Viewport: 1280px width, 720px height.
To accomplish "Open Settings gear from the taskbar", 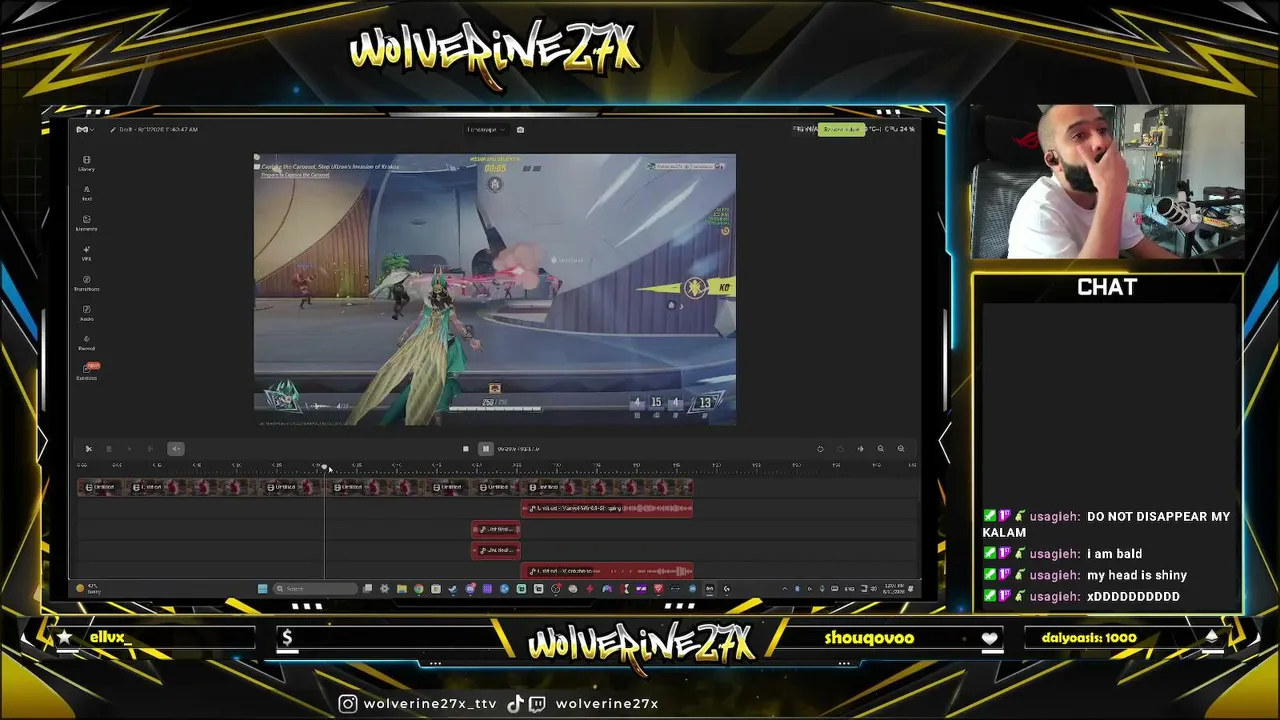I will tap(384, 589).
